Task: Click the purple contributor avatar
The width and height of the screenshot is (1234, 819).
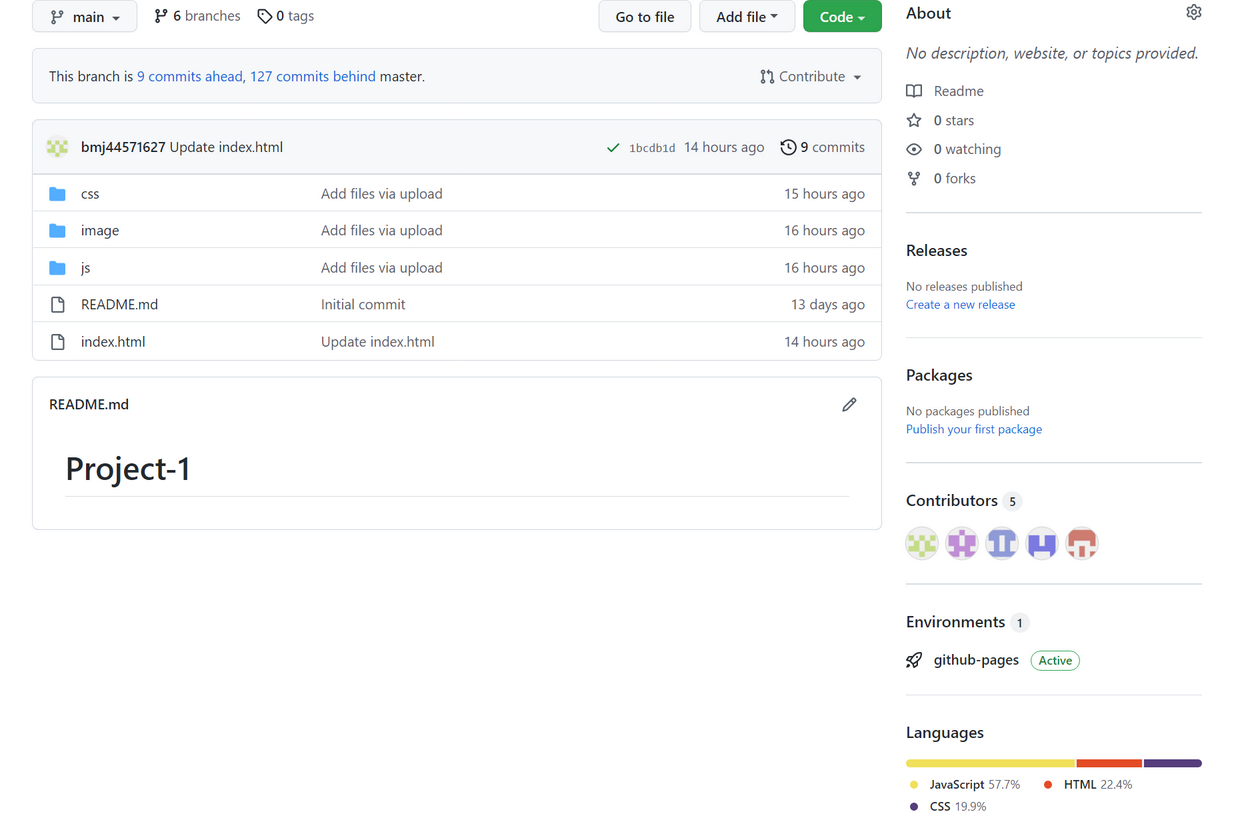Action: (x=962, y=543)
